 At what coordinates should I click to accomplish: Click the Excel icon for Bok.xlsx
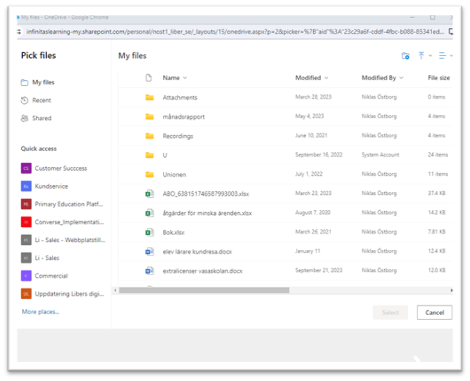point(149,232)
